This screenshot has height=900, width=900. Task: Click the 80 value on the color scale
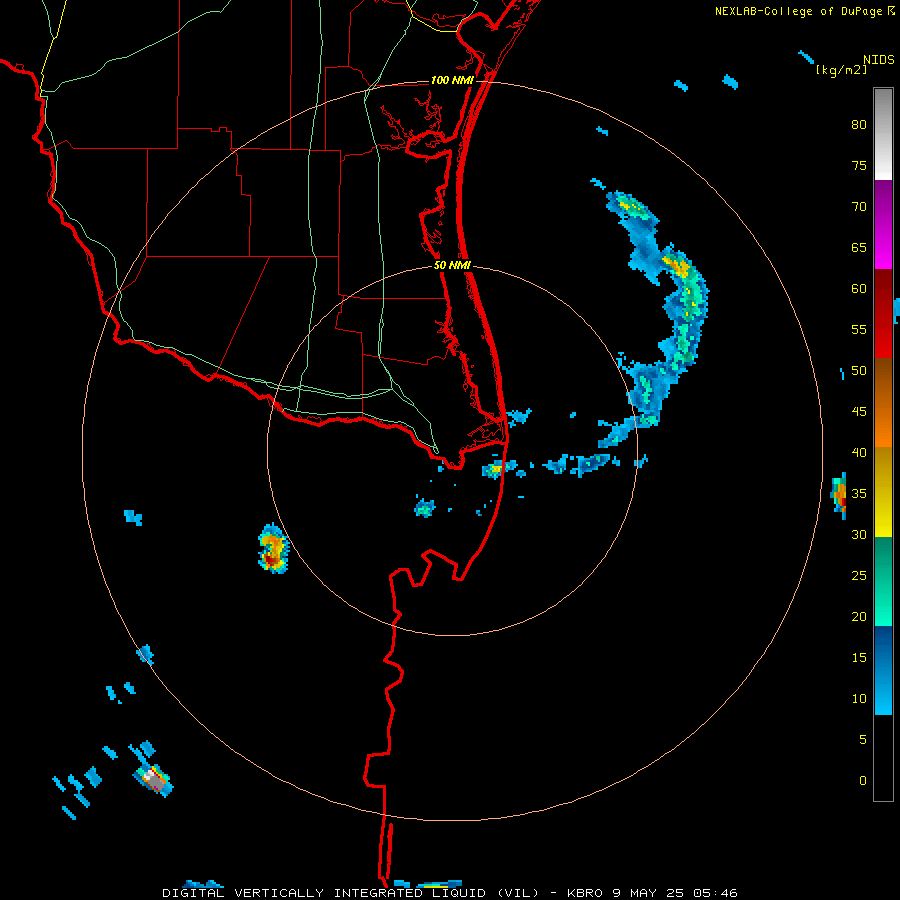coord(859,125)
